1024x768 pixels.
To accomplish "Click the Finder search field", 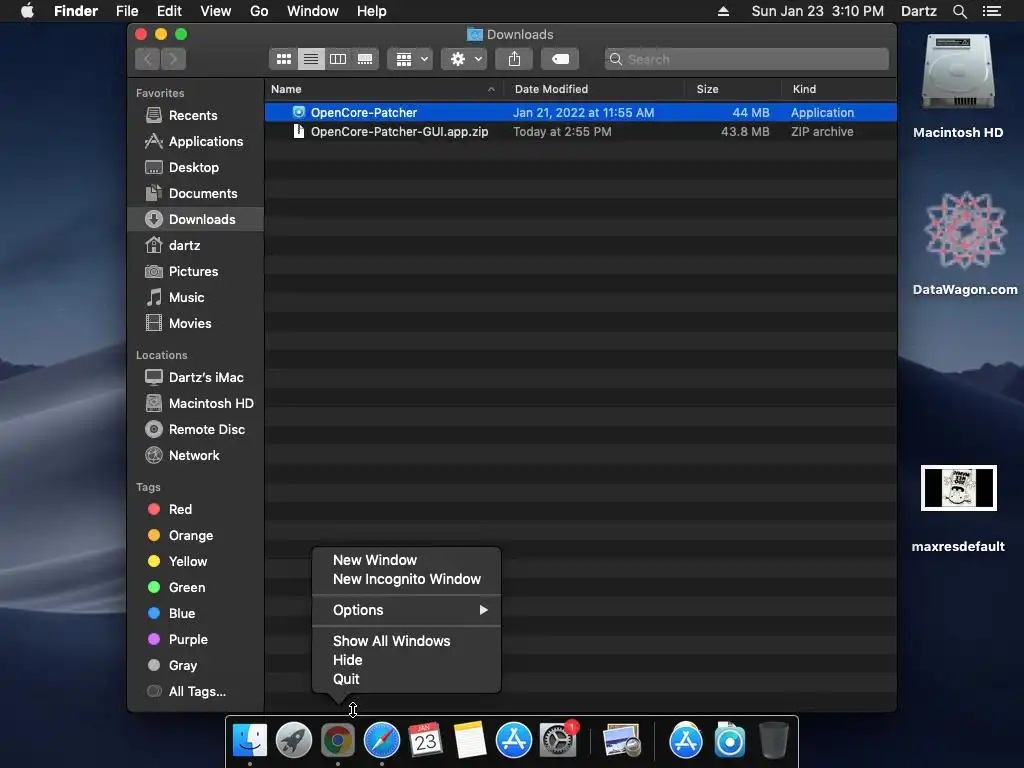I will [746, 59].
